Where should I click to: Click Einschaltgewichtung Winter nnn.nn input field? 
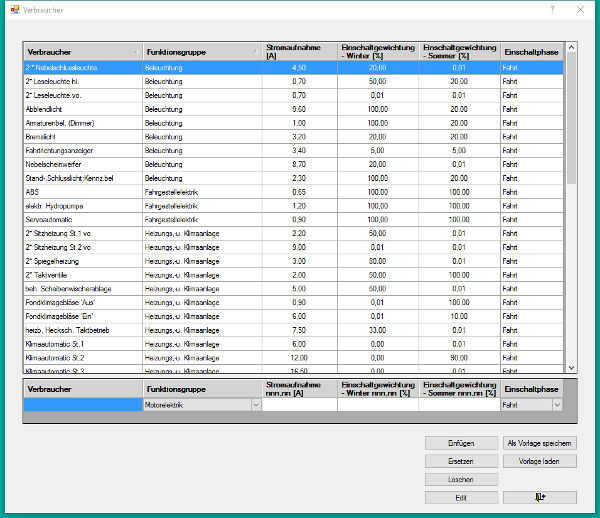(x=378, y=405)
